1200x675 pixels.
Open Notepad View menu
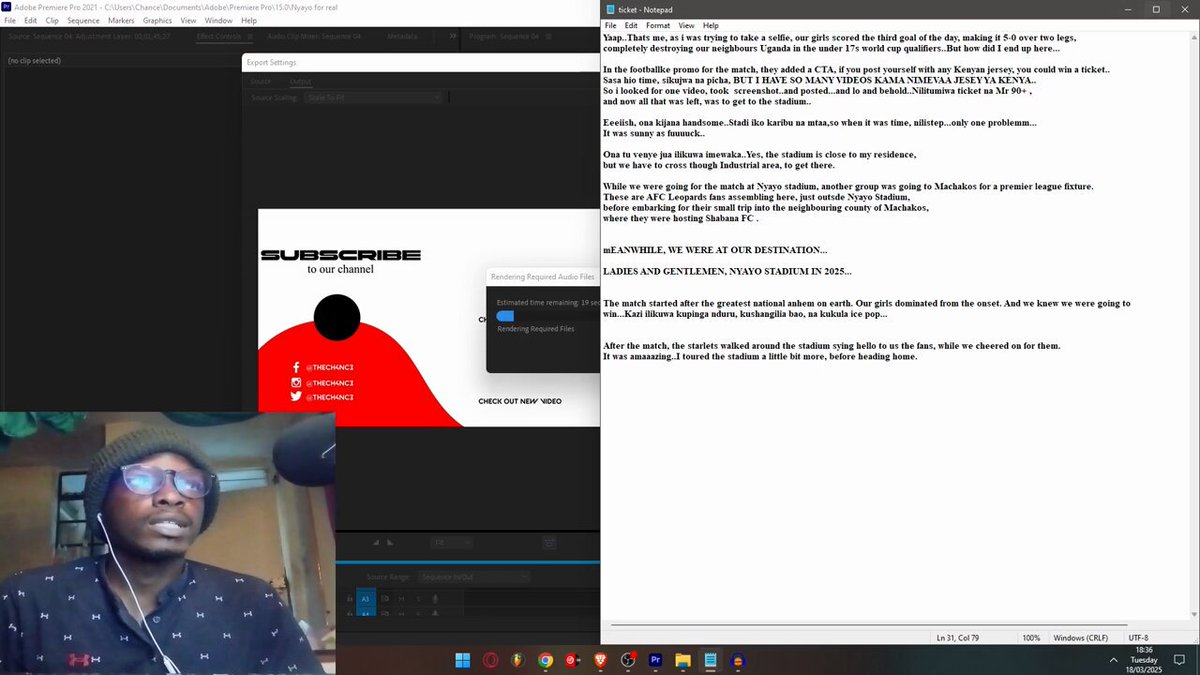click(686, 25)
